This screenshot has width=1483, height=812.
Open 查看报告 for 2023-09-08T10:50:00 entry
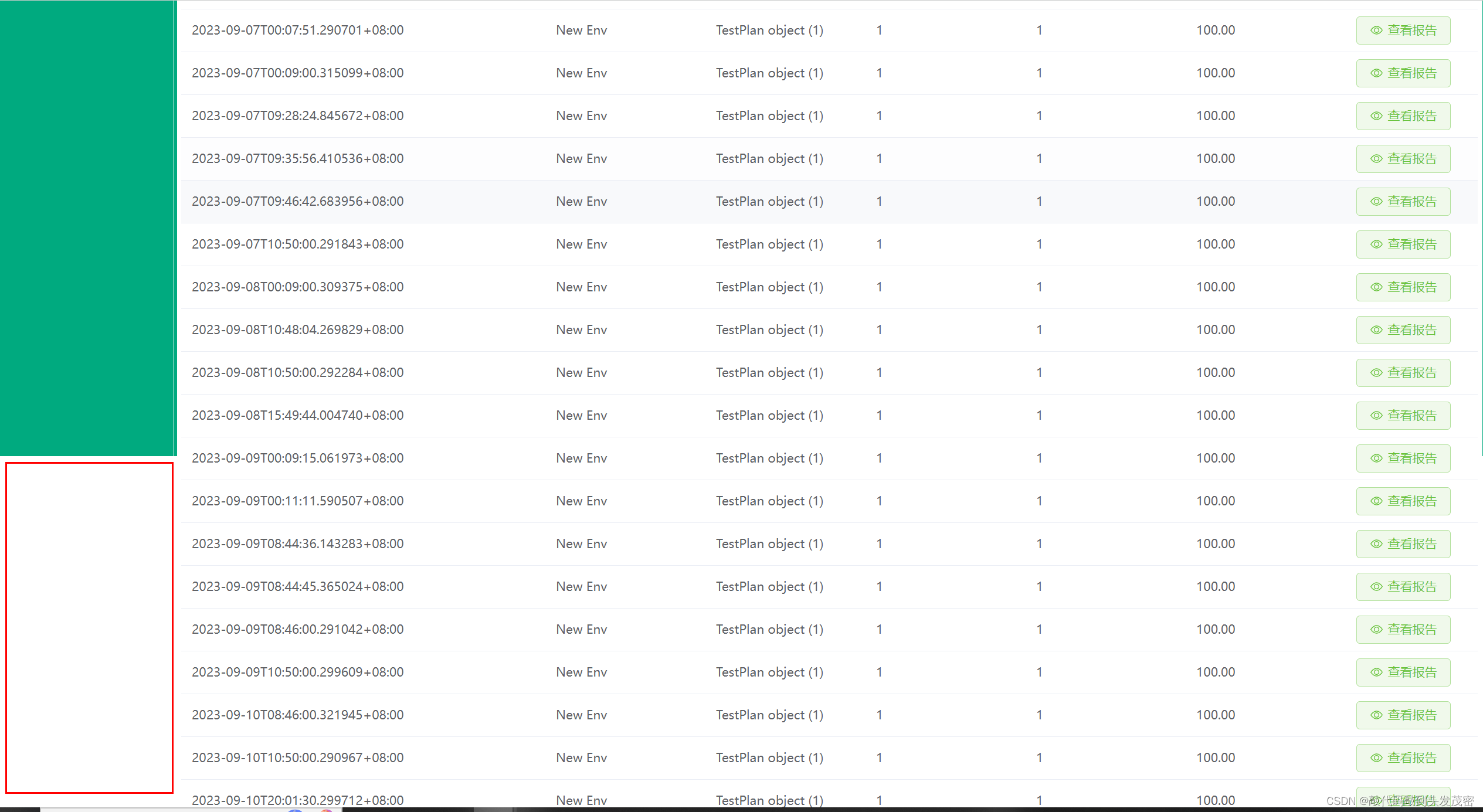(x=1403, y=373)
